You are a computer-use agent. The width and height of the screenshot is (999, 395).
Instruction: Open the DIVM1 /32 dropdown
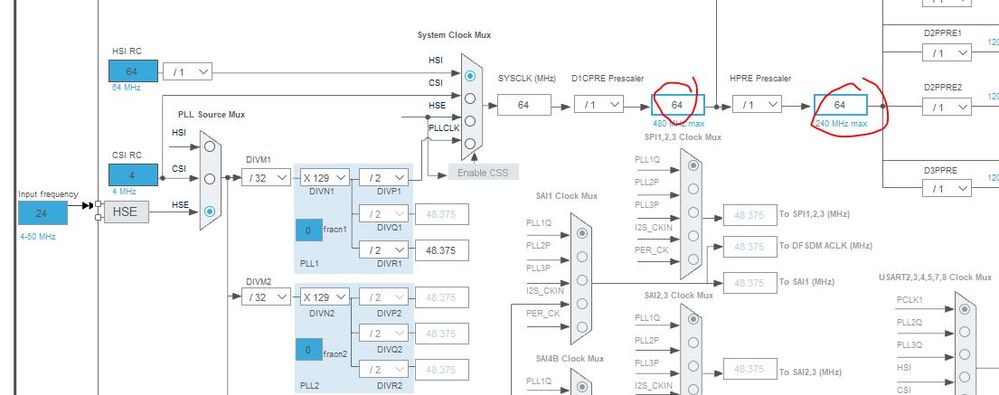pyautogui.click(x=266, y=178)
